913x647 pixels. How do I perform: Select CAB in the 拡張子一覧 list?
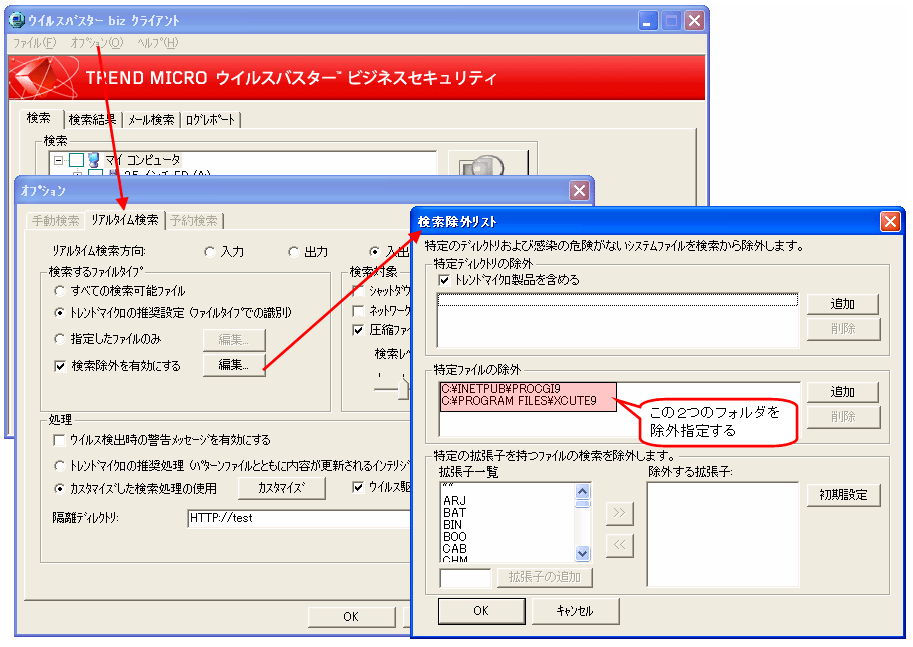[x=454, y=549]
